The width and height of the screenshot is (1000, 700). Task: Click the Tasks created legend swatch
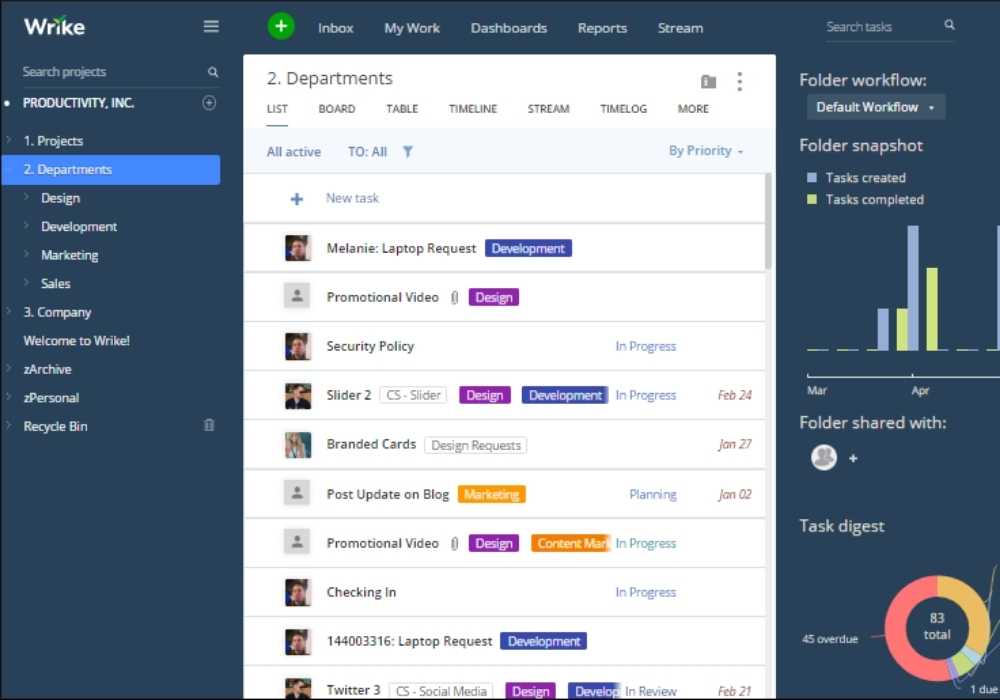click(x=812, y=178)
